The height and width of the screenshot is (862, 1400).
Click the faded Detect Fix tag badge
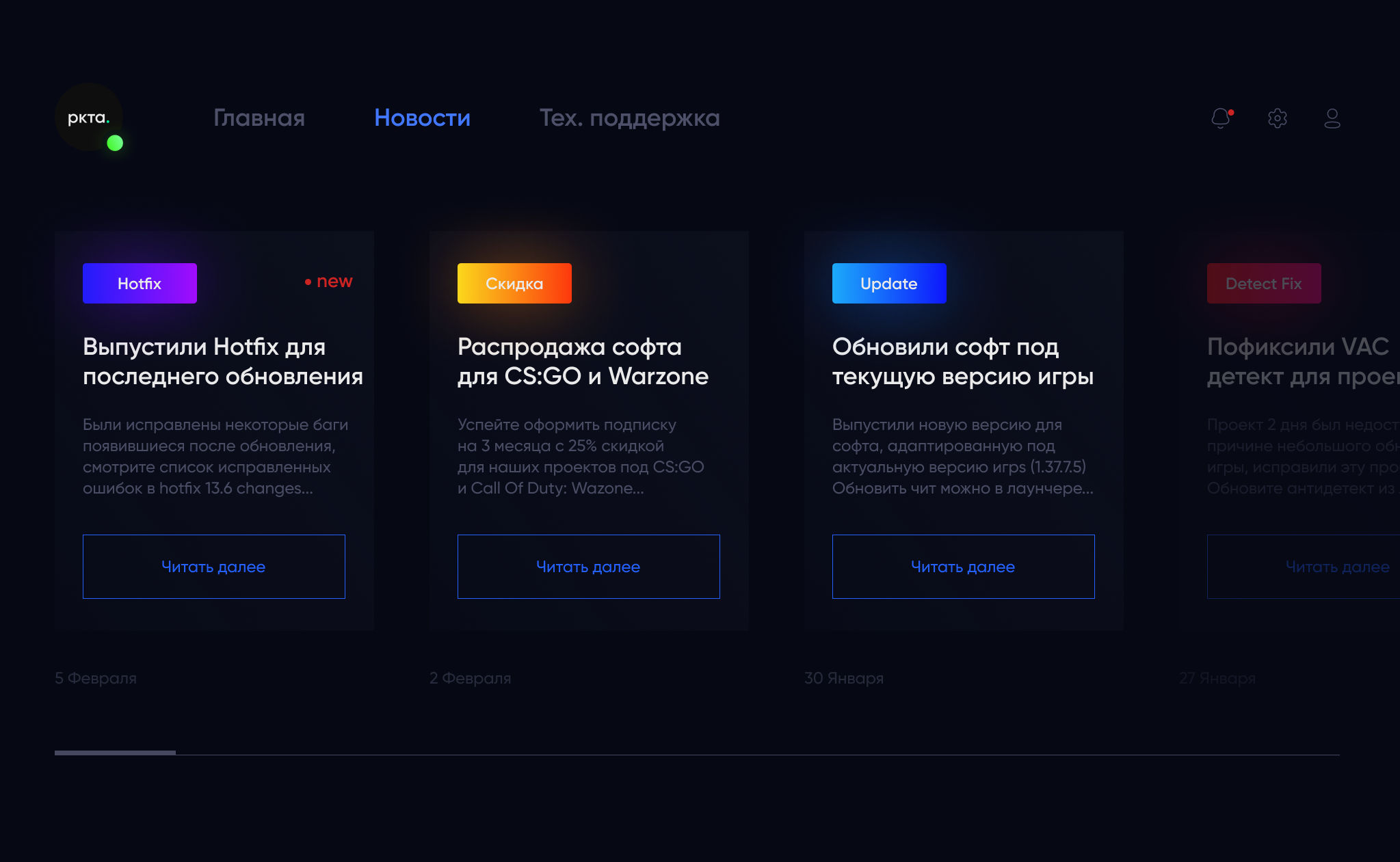click(1263, 283)
